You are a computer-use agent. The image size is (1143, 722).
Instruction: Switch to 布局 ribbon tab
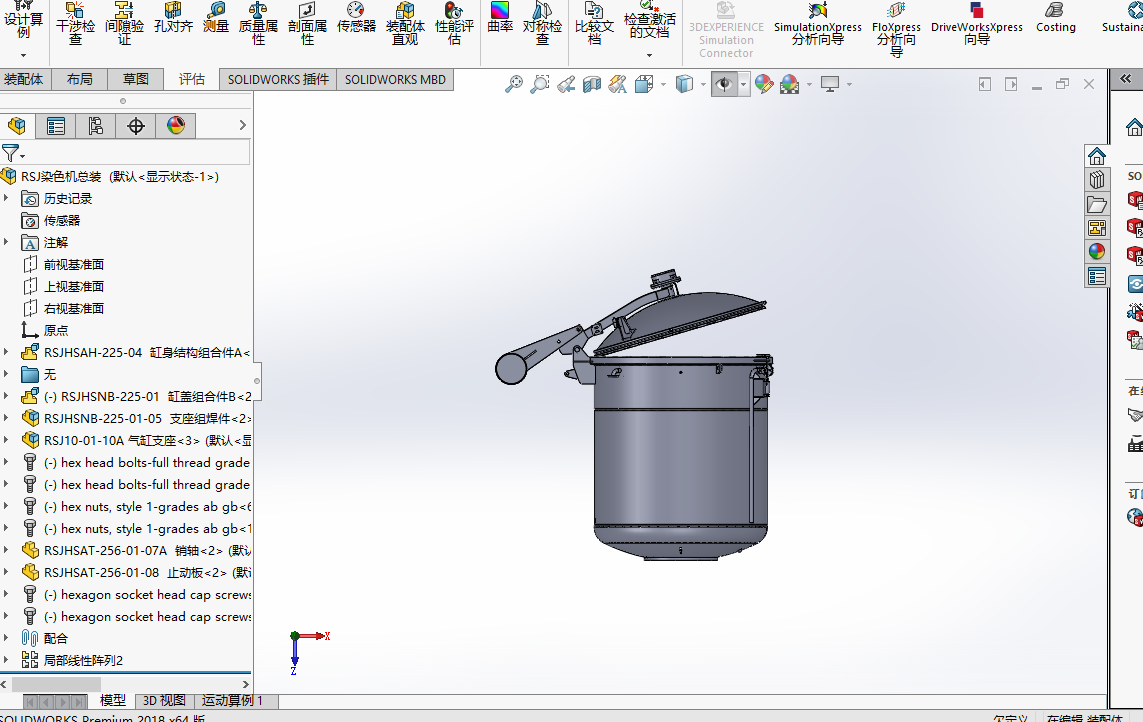point(79,79)
